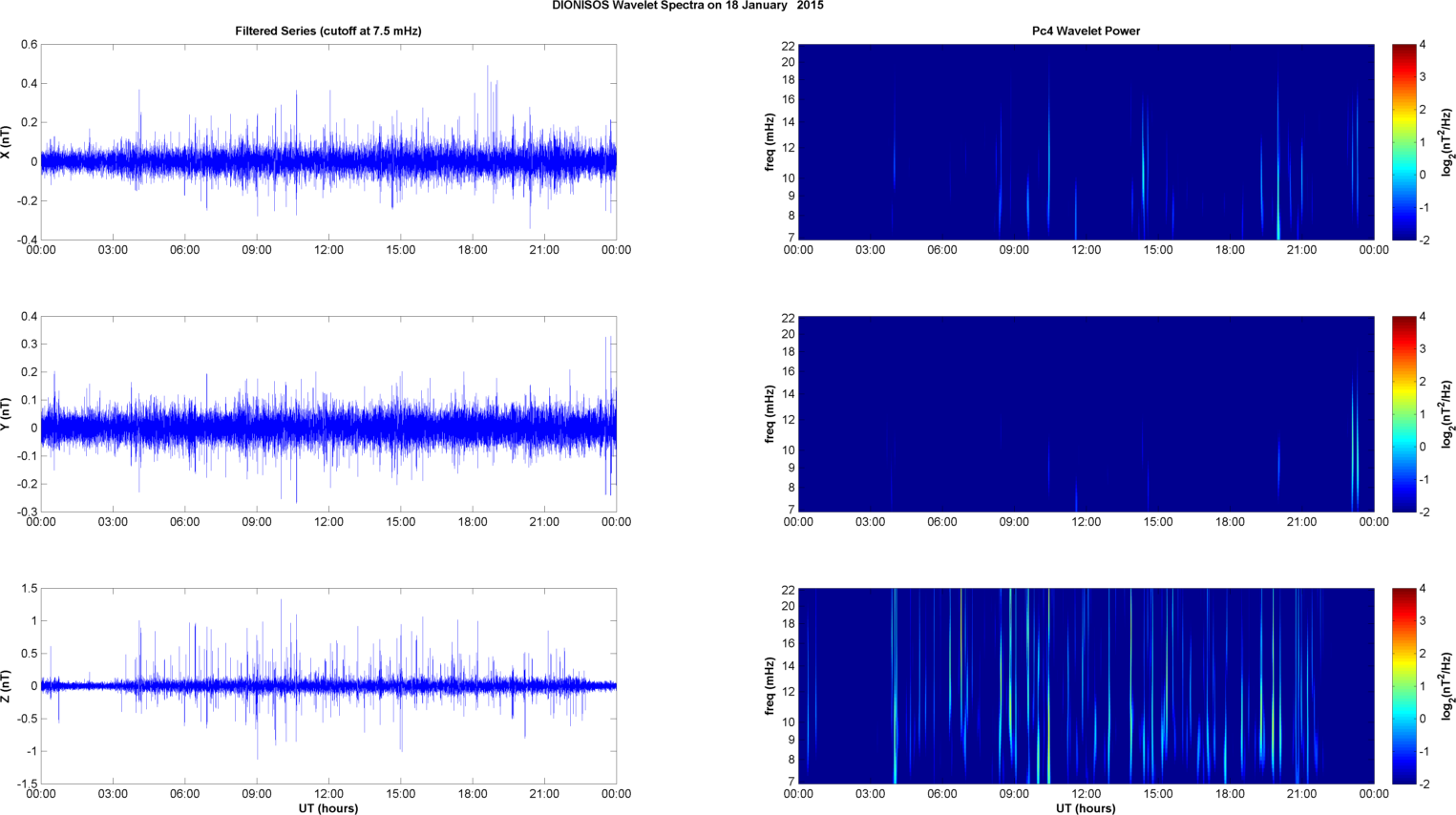Click the -2 tick on the bottom colorbar
Screen dimensions: 1456x815
tap(1423, 784)
